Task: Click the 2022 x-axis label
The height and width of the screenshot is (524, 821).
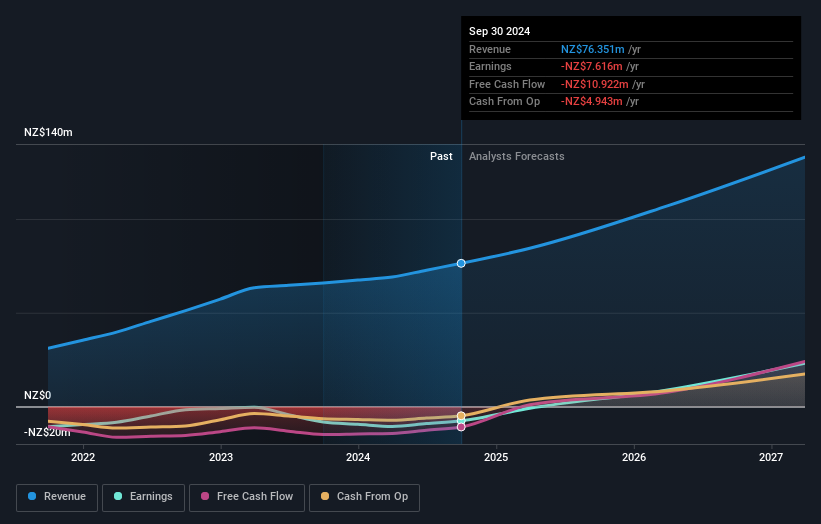Action: tap(83, 457)
